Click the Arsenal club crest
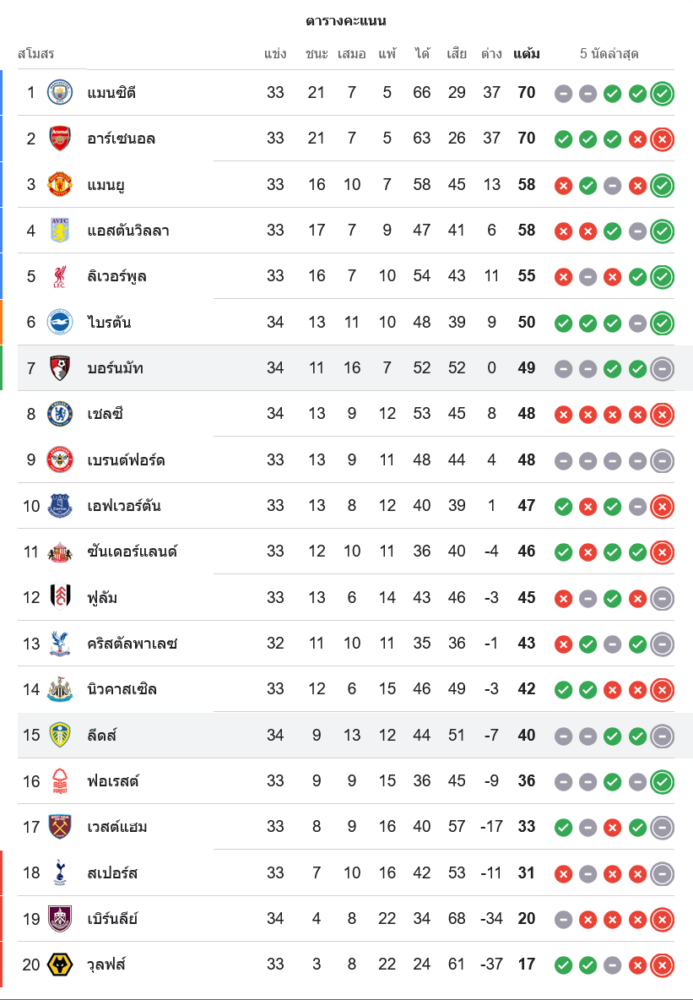The height and width of the screenshot is (1000, 693). pyautogui.click(x=60, y=139)
